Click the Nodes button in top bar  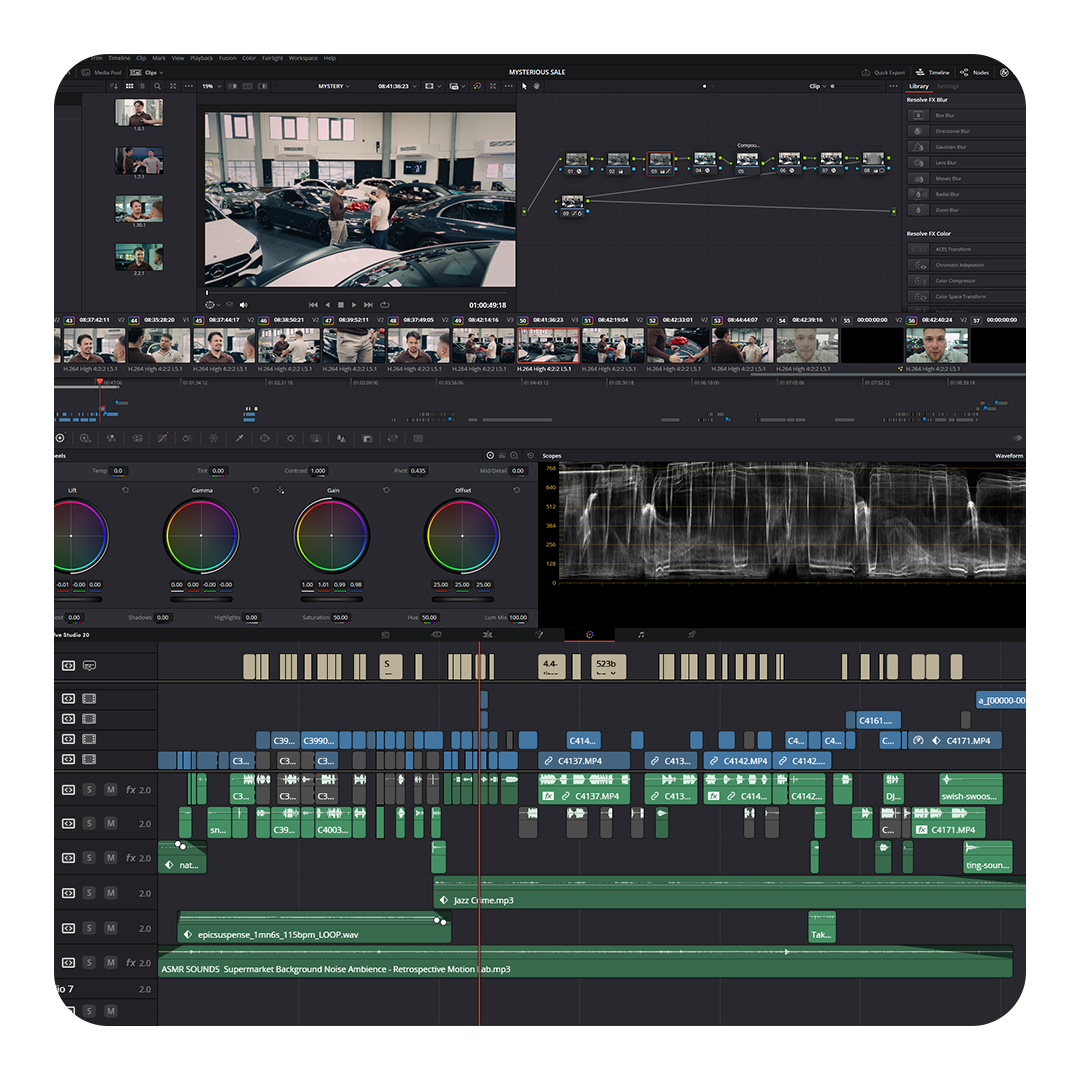coord(975,72)
